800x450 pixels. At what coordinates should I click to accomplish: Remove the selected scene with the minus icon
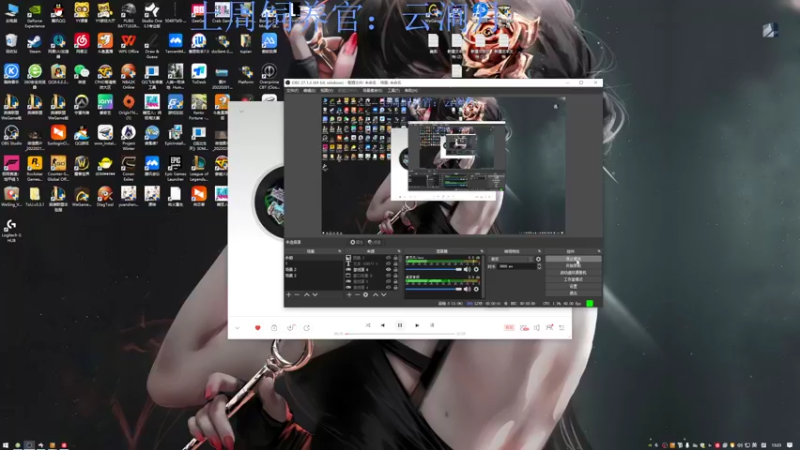pos(296,295)
